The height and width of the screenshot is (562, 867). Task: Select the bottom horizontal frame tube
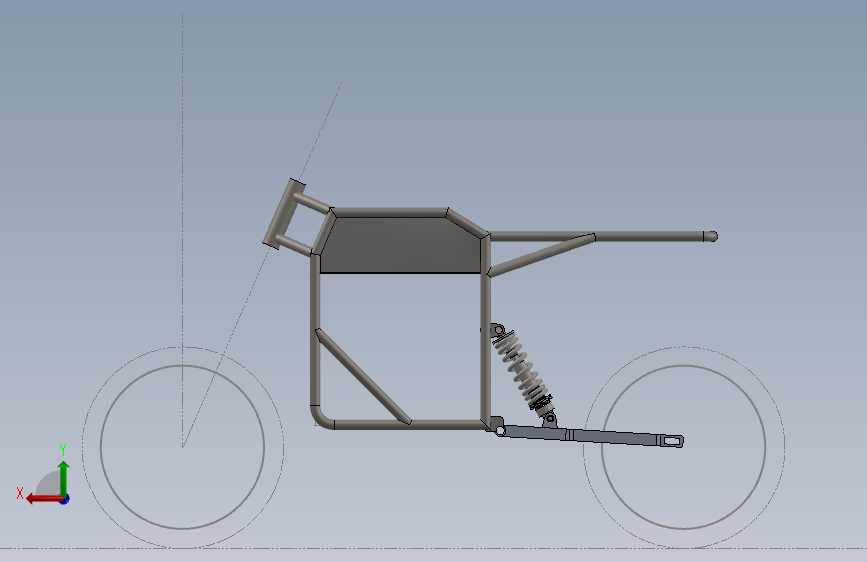point(409,425)
